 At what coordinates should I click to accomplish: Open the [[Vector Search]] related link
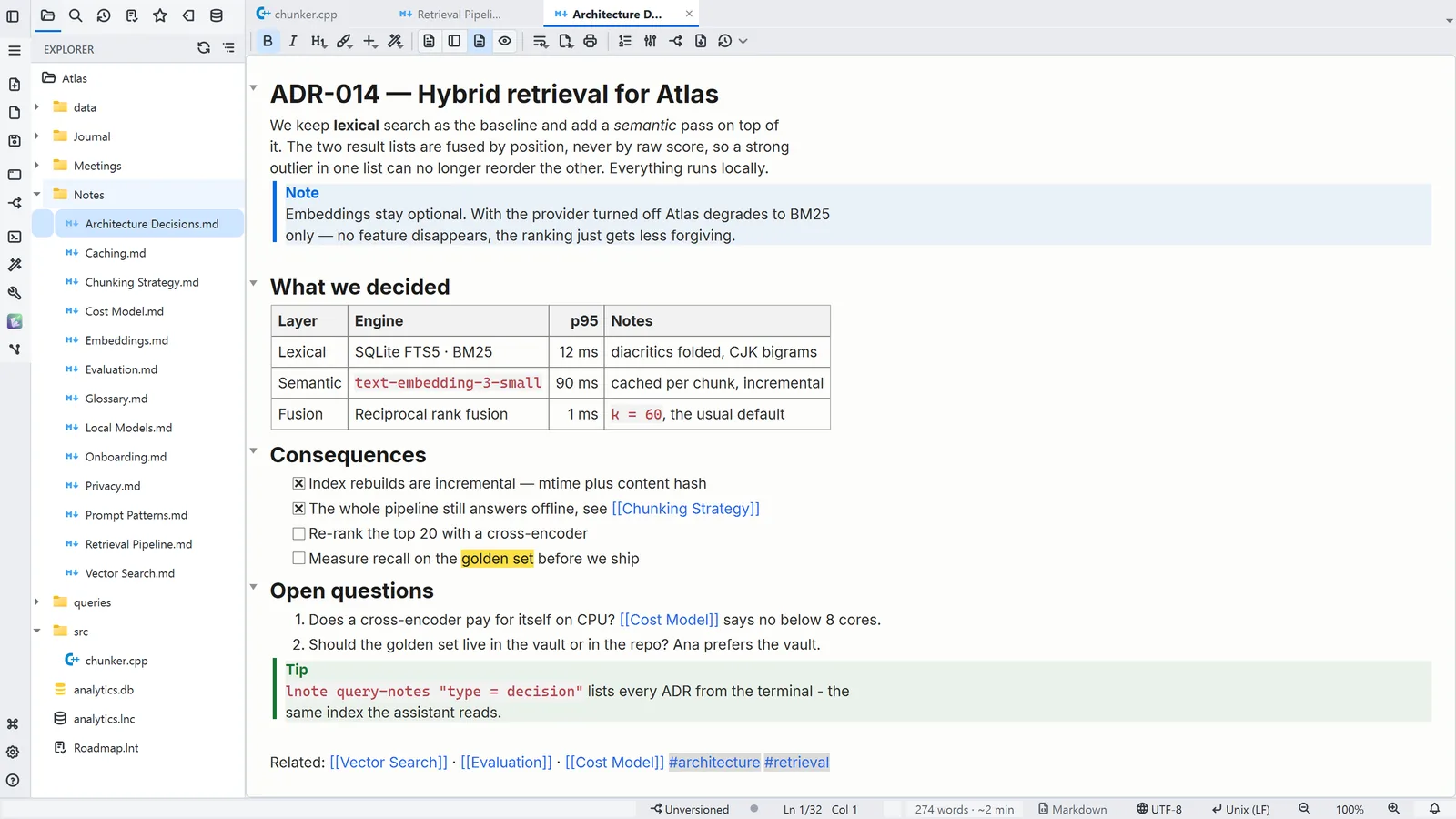(389, 763)
